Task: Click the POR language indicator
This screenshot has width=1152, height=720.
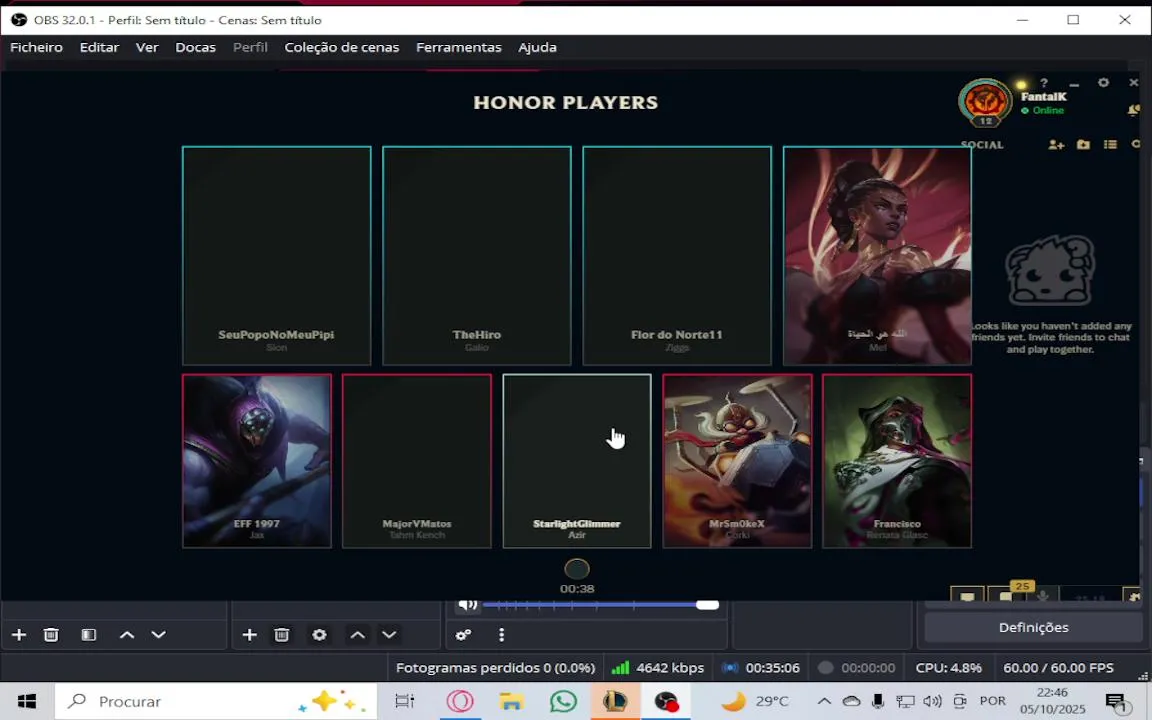Action: [993, 702]
